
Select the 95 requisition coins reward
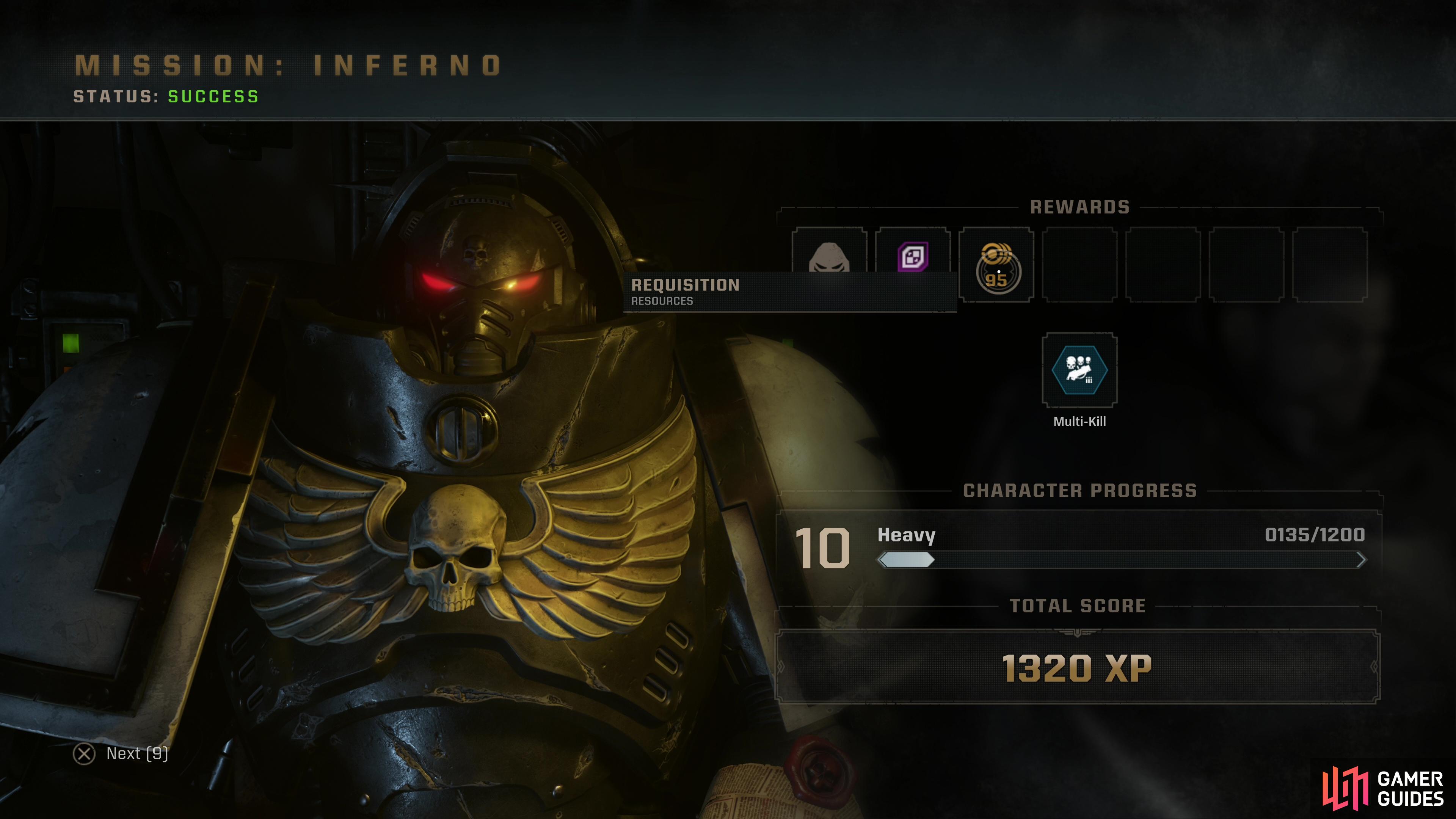point(996,266)
